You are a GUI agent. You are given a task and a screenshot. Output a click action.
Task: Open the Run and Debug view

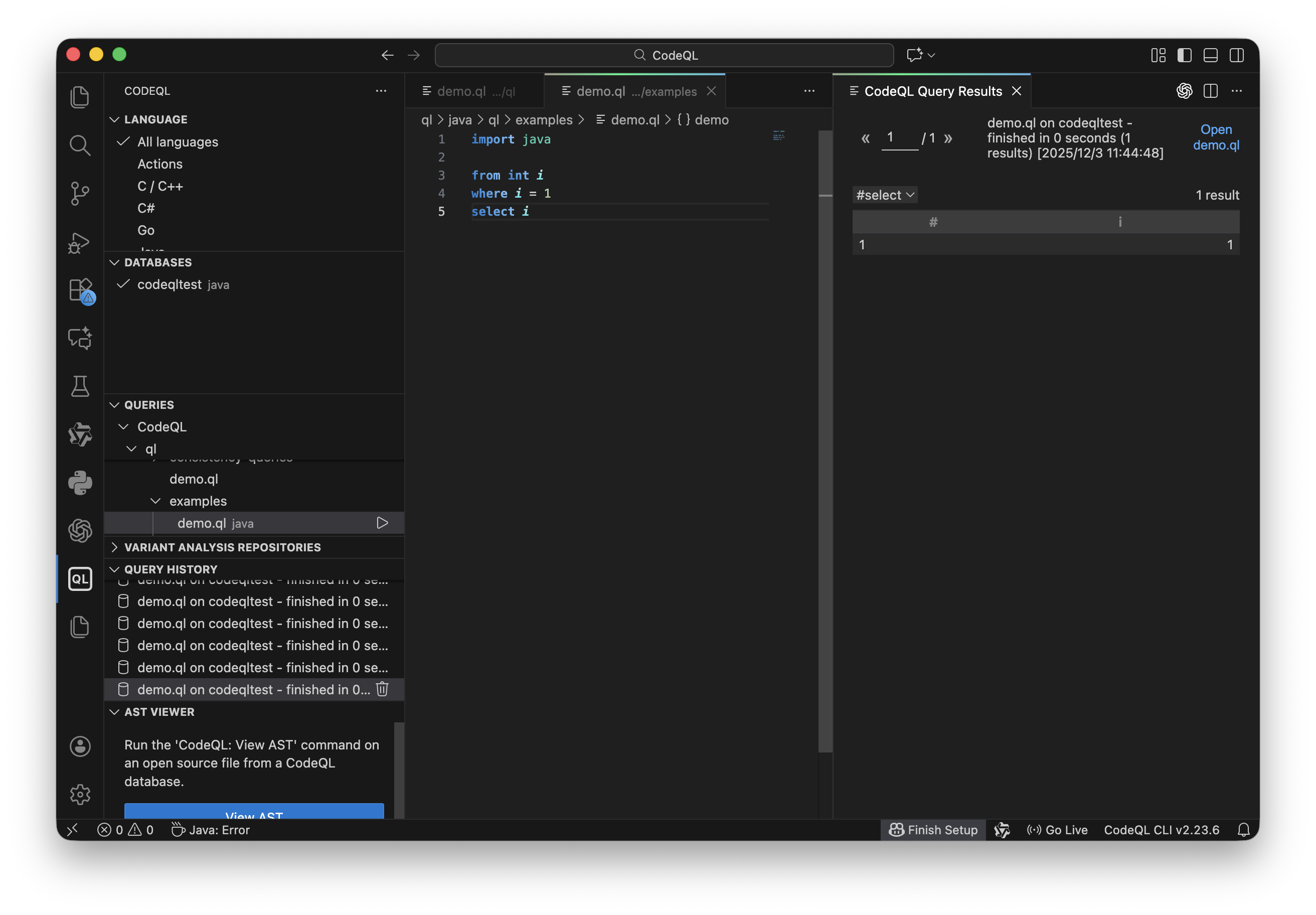tap(80, 242)
